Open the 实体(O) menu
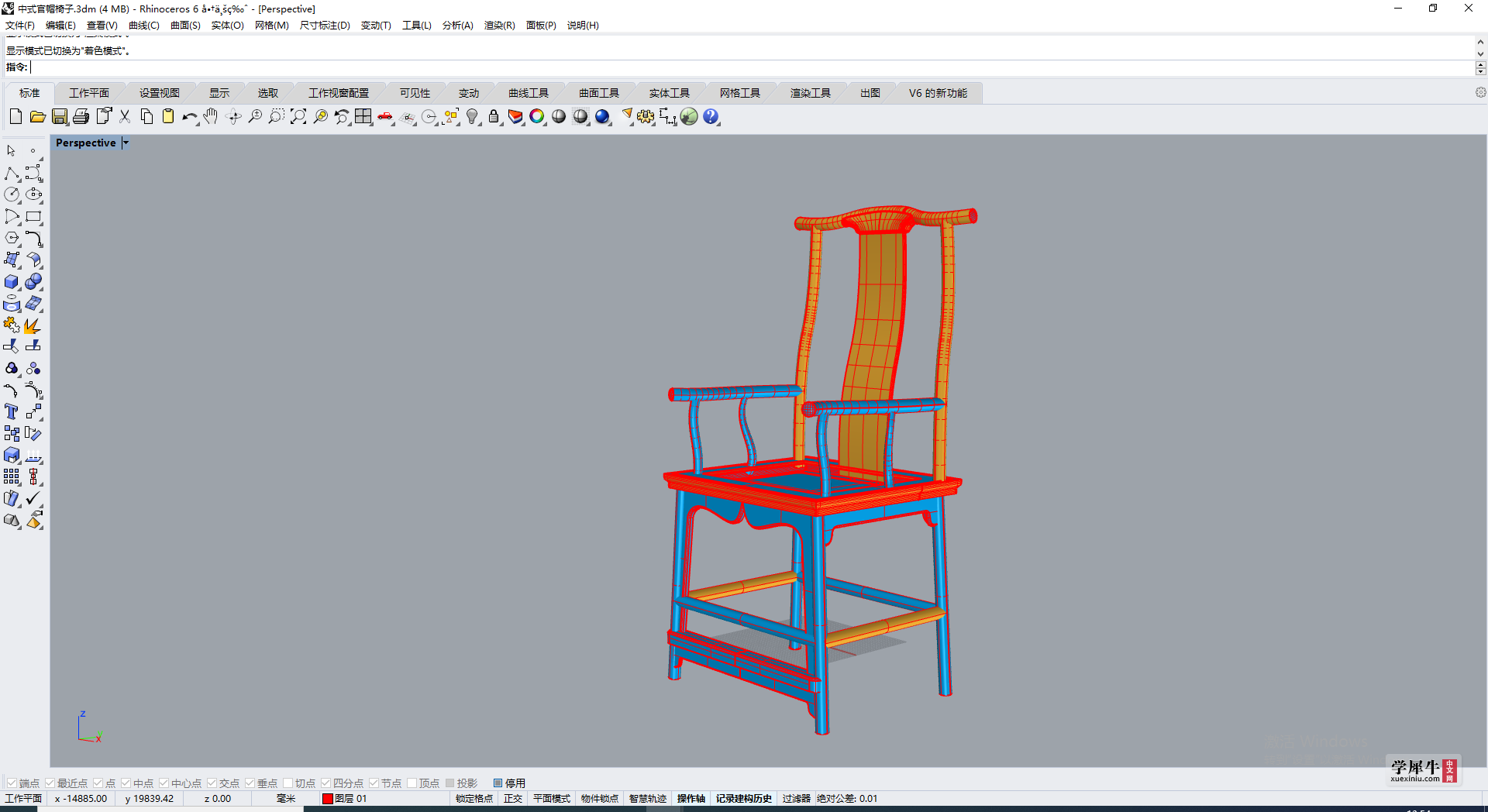Screen dimensions: 1488x812 click(x=227, y=26)
